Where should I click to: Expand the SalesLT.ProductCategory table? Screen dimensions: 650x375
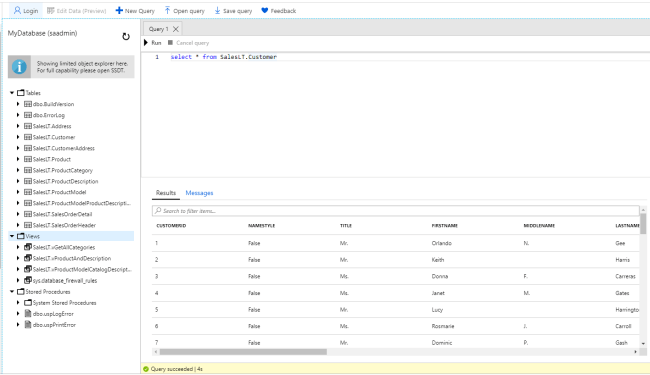pos(18,170)
